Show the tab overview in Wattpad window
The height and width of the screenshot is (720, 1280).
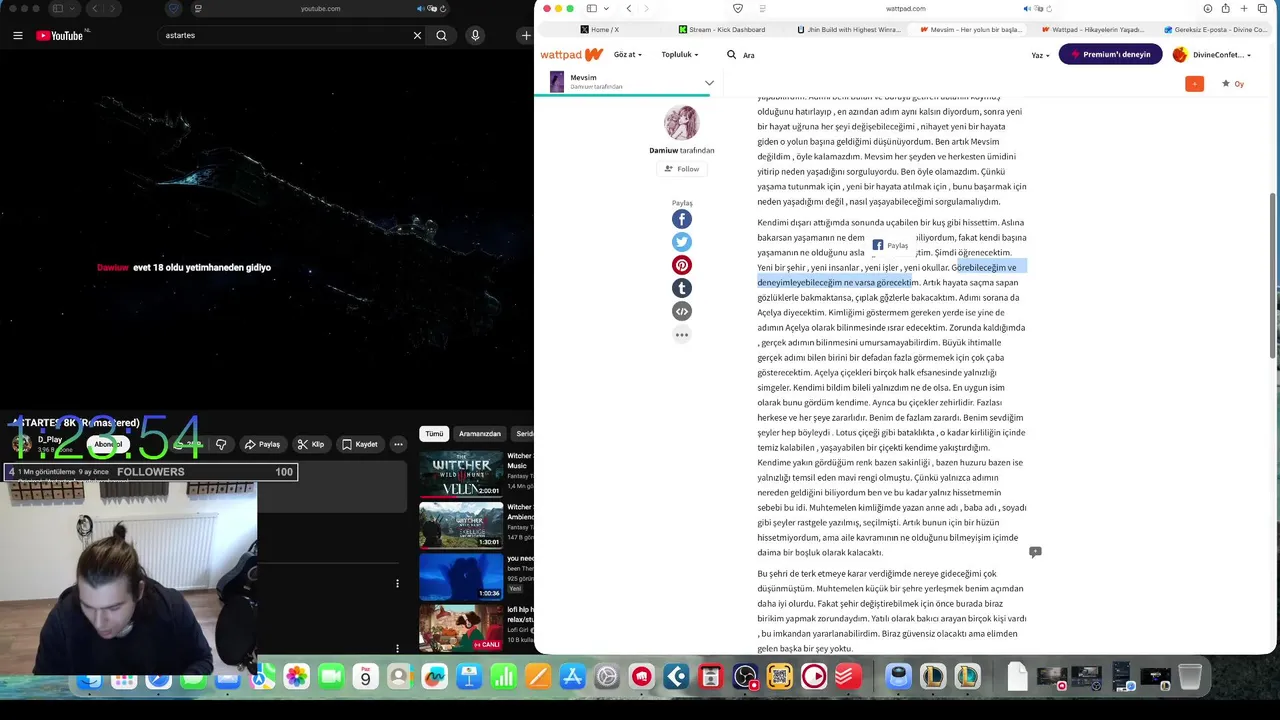[x=1262, y=8]
